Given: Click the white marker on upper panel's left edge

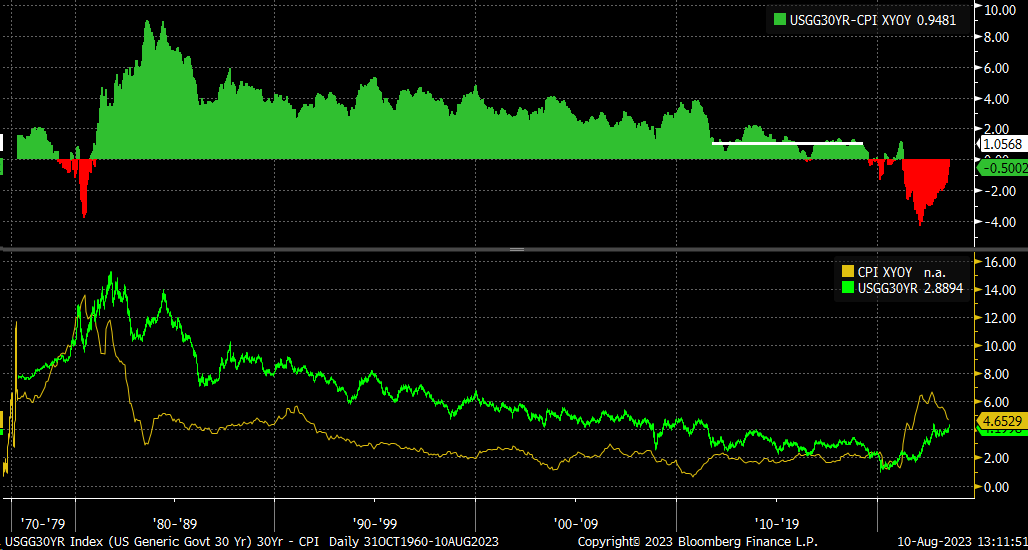Looking at the screenshot, I should [x=2, y=143].
